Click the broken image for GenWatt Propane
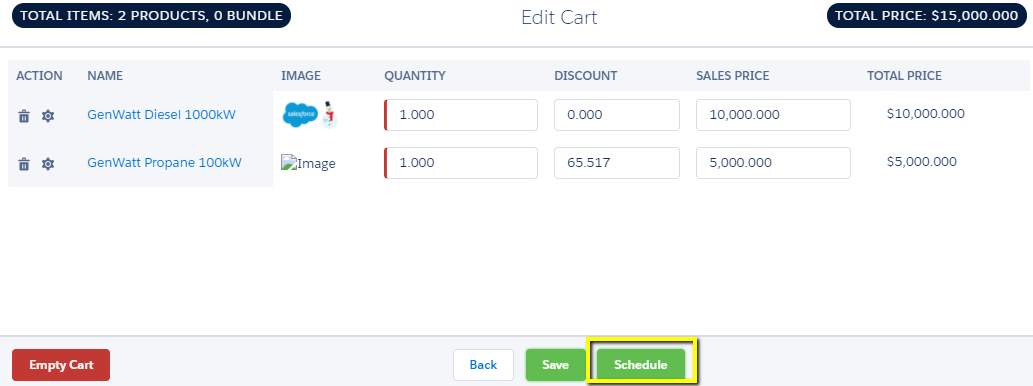The height and width of the screenshot is (386, 1033). (x=308, y=163)
